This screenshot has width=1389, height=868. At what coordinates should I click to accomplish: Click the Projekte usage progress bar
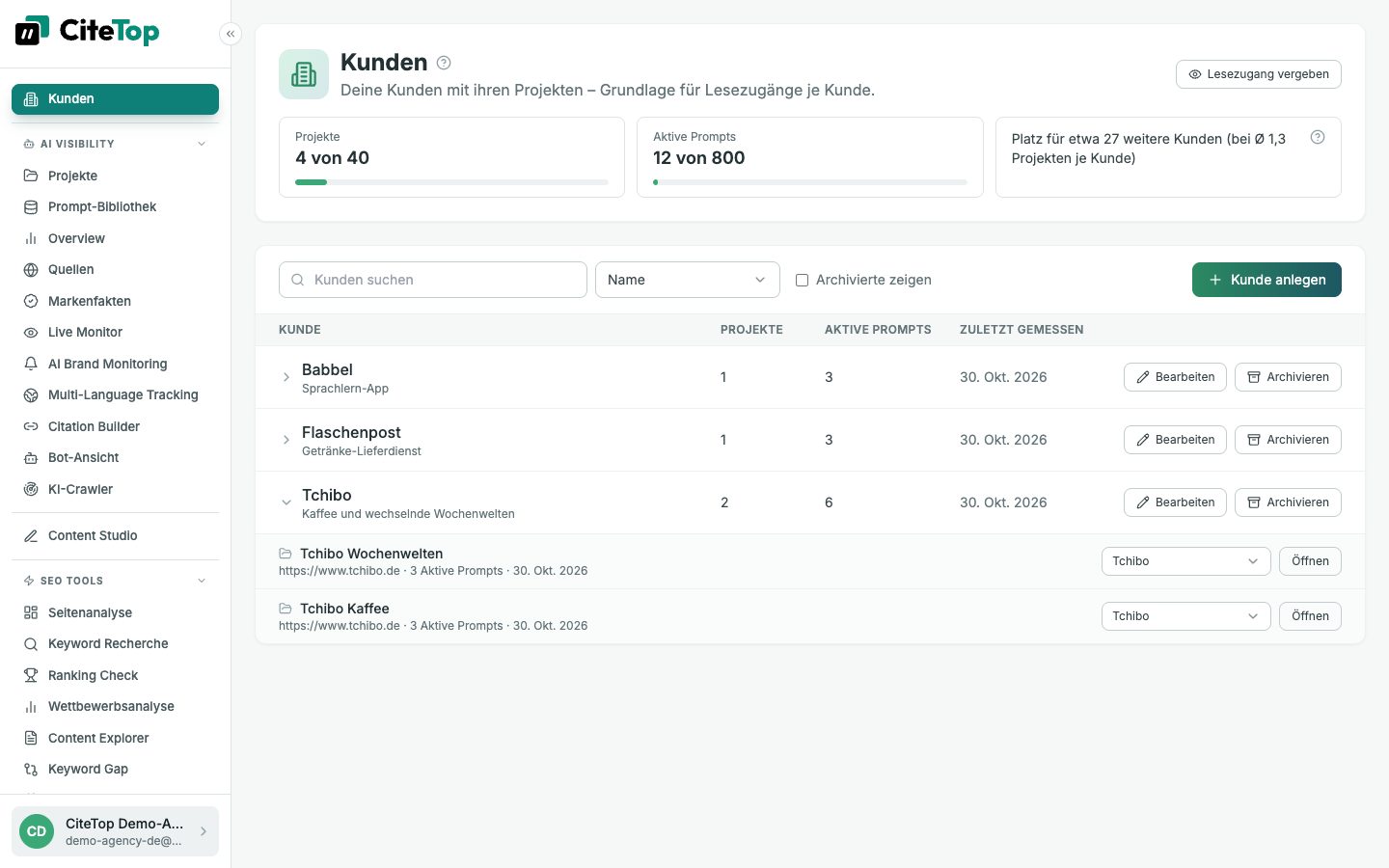pyautogui.click(x=451, y=181)
